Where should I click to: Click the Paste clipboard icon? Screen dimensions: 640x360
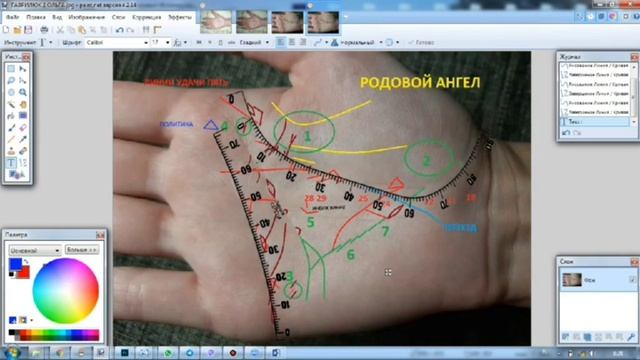82,30
